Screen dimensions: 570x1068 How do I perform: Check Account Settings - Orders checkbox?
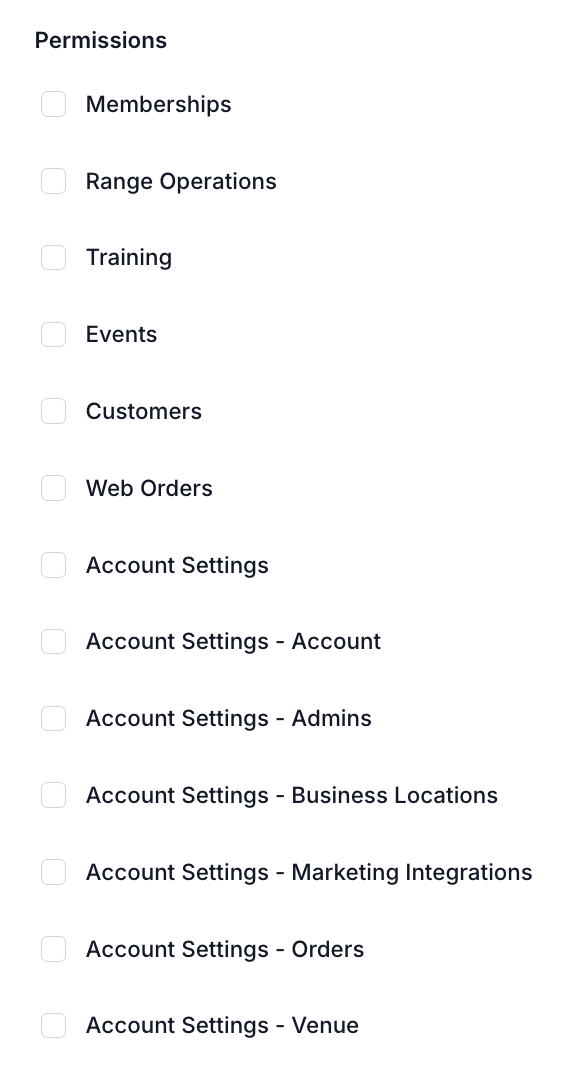(x=53, y=949)
